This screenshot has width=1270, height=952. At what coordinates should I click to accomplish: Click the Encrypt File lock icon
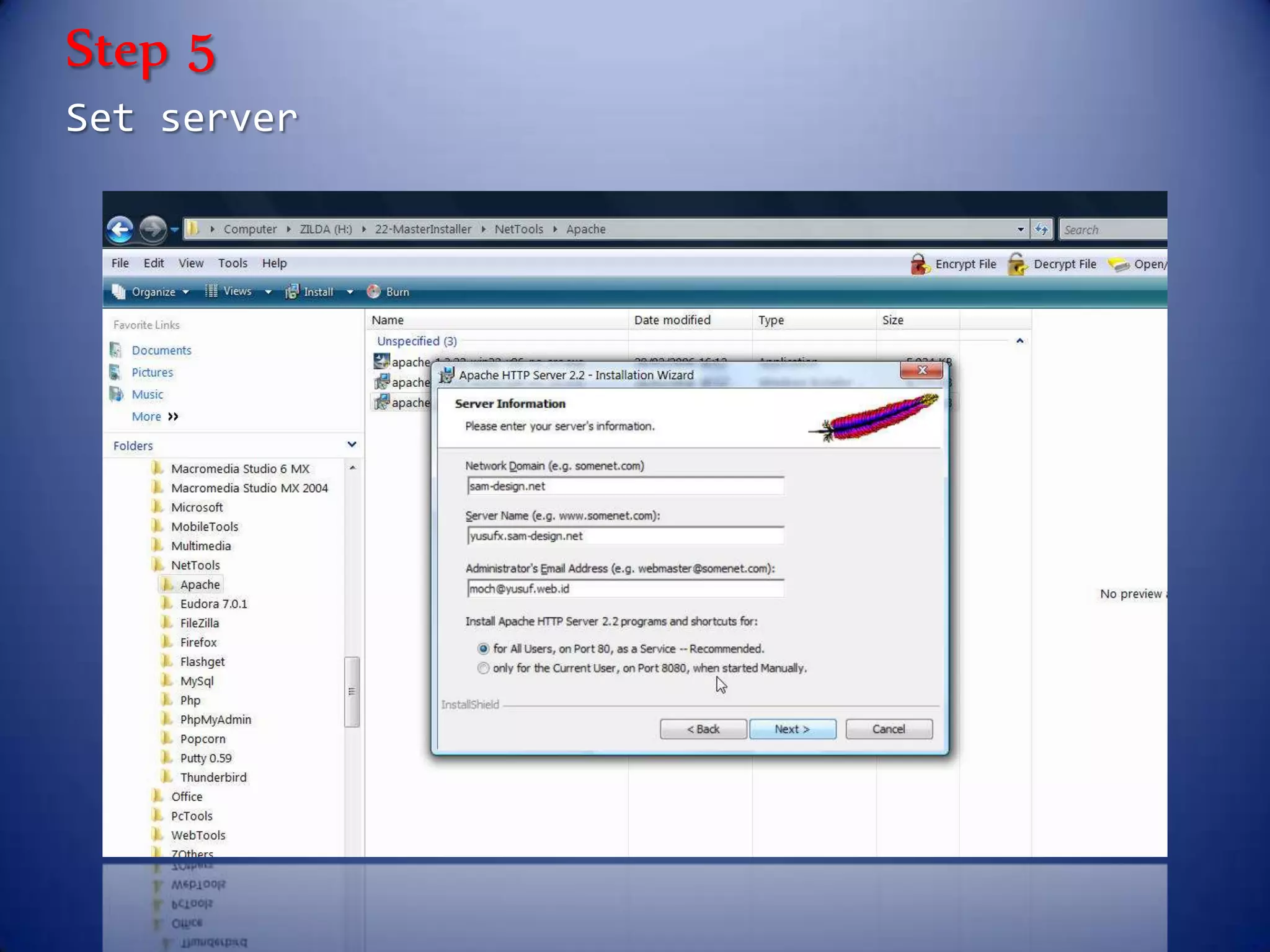pos(920,264)
